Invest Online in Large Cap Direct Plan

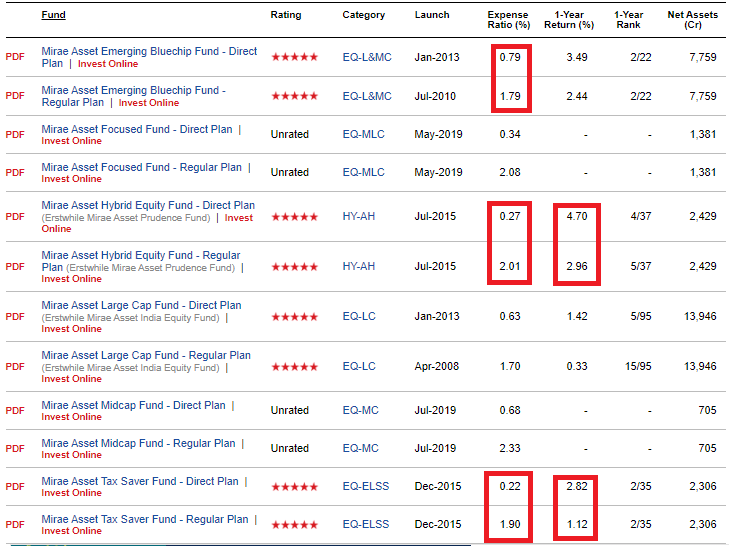pyautogui.click(x=72, y=329)
